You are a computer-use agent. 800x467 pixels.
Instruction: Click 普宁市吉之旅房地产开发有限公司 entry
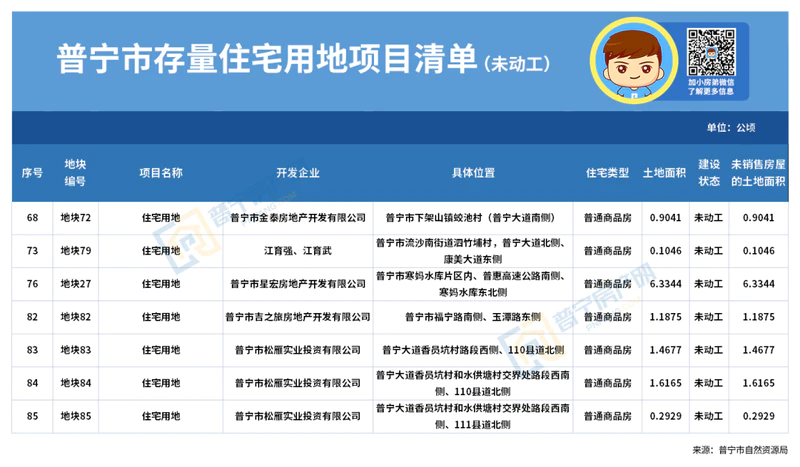point(296,317)
